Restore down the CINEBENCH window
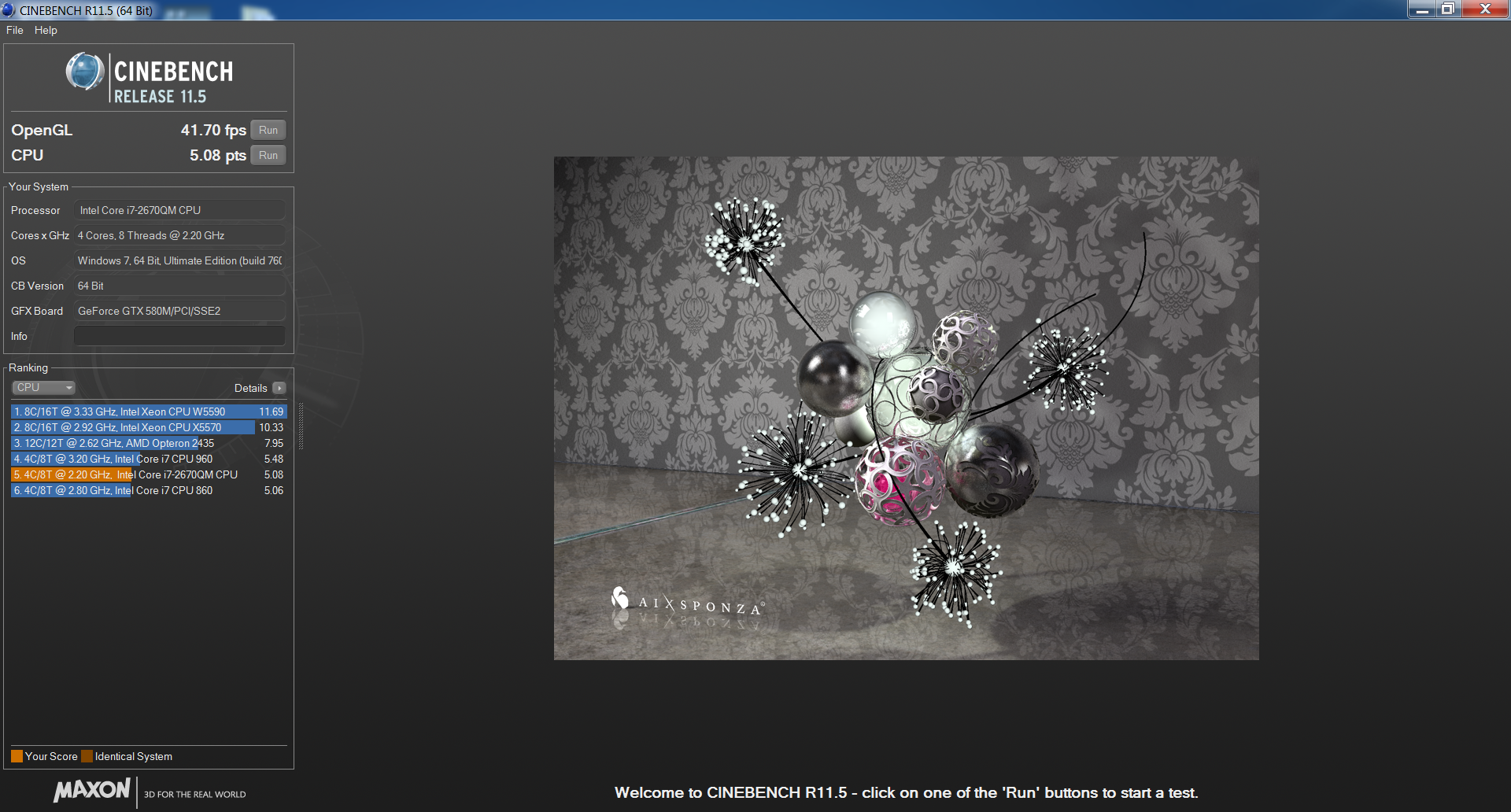Viewport: 1511px width, 812px height. [x=1447, y=9]
